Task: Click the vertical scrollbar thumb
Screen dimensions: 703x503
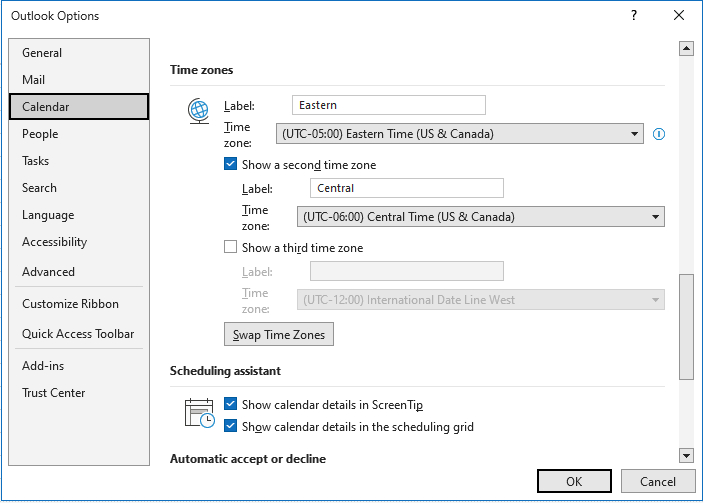Action: (686, 327)
